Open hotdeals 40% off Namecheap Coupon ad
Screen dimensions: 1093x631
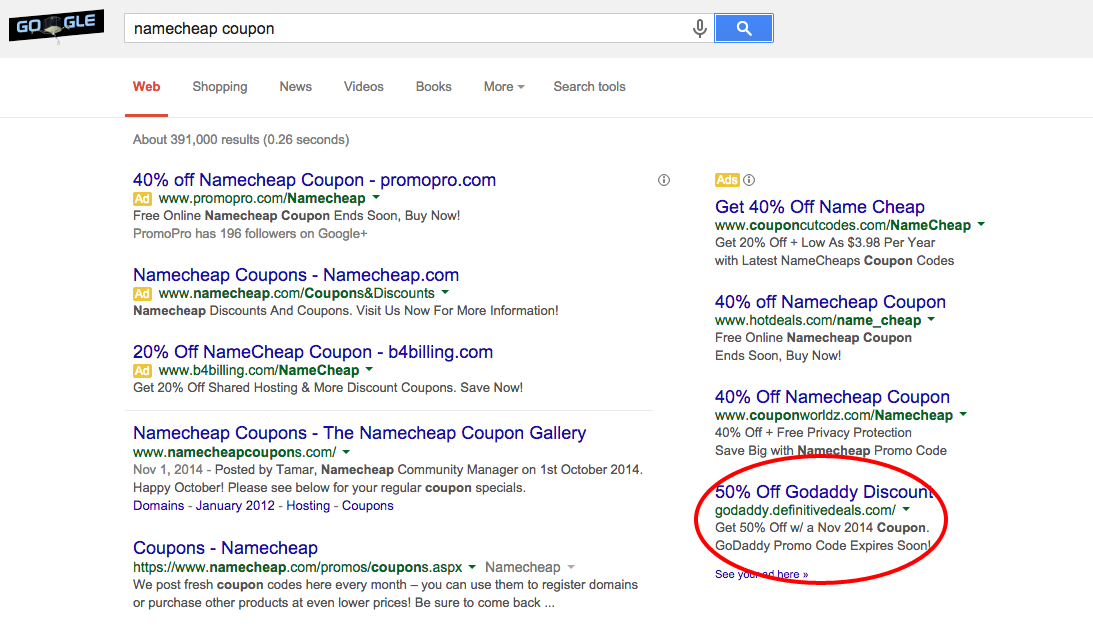[830, 302]
